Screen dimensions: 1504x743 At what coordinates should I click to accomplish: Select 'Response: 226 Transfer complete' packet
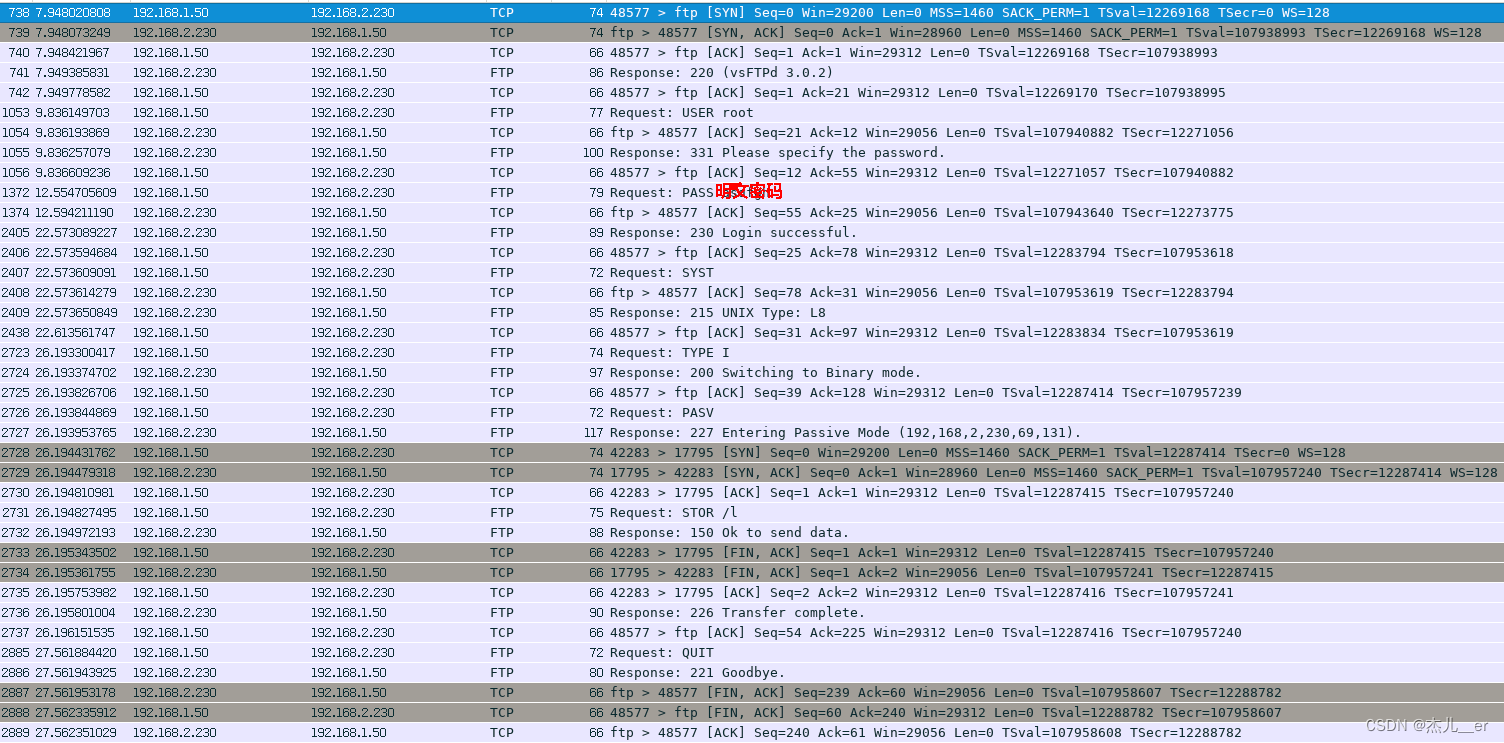[752, 613]
